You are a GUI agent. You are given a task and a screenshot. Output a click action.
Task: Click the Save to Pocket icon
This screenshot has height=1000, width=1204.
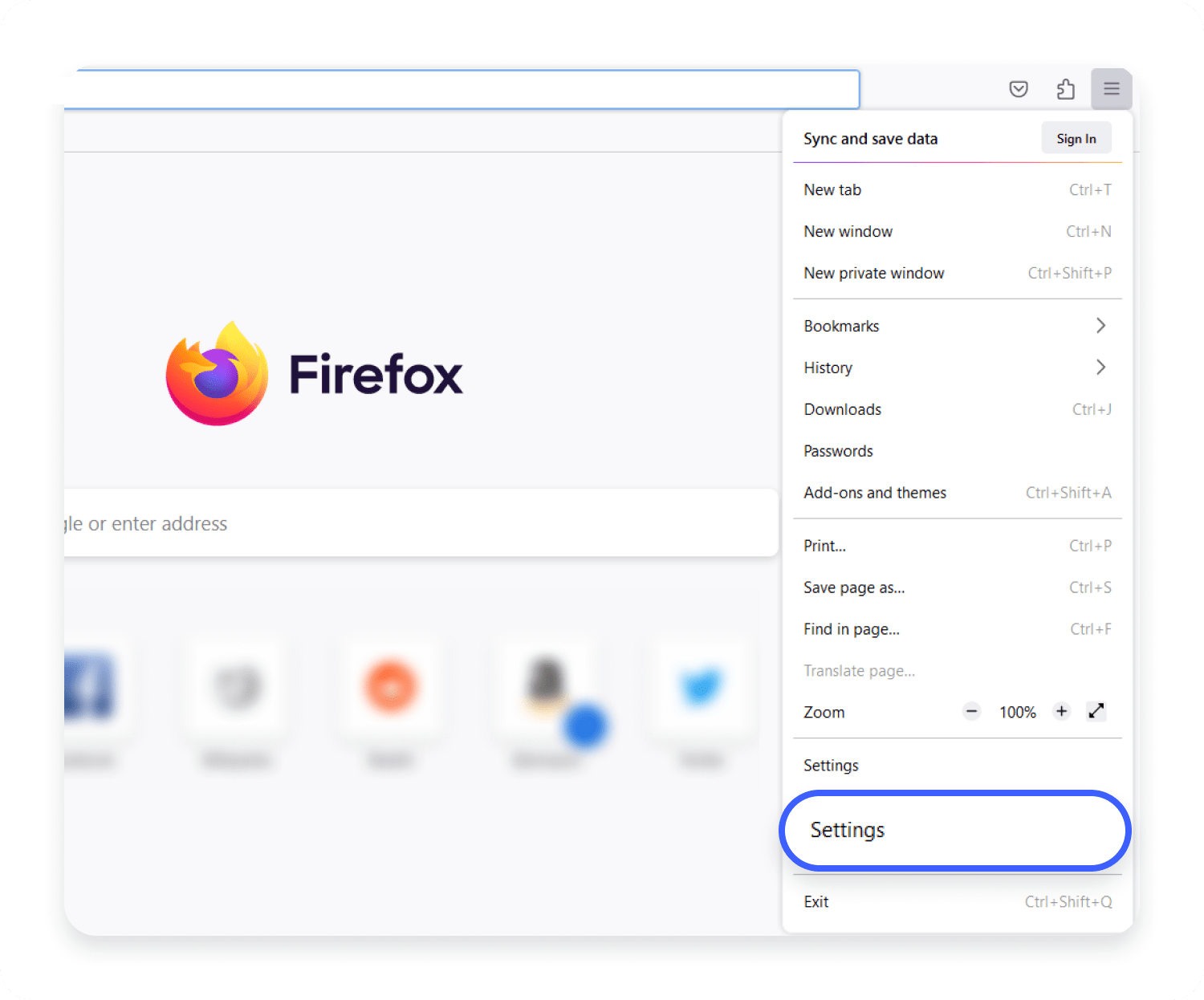click(1019, 89)
